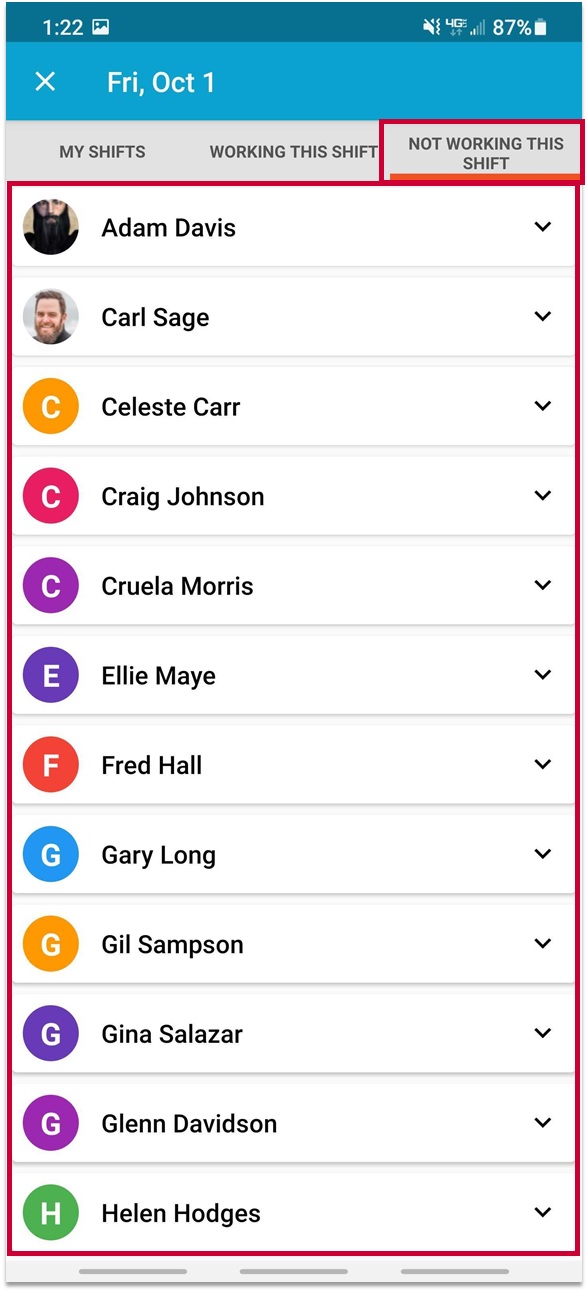Image resolution: width=588 pixels, height=1292 pixels.
Task: Expand Glenn Davidson's chevron arrow
Action: [x=543, y=1123]
